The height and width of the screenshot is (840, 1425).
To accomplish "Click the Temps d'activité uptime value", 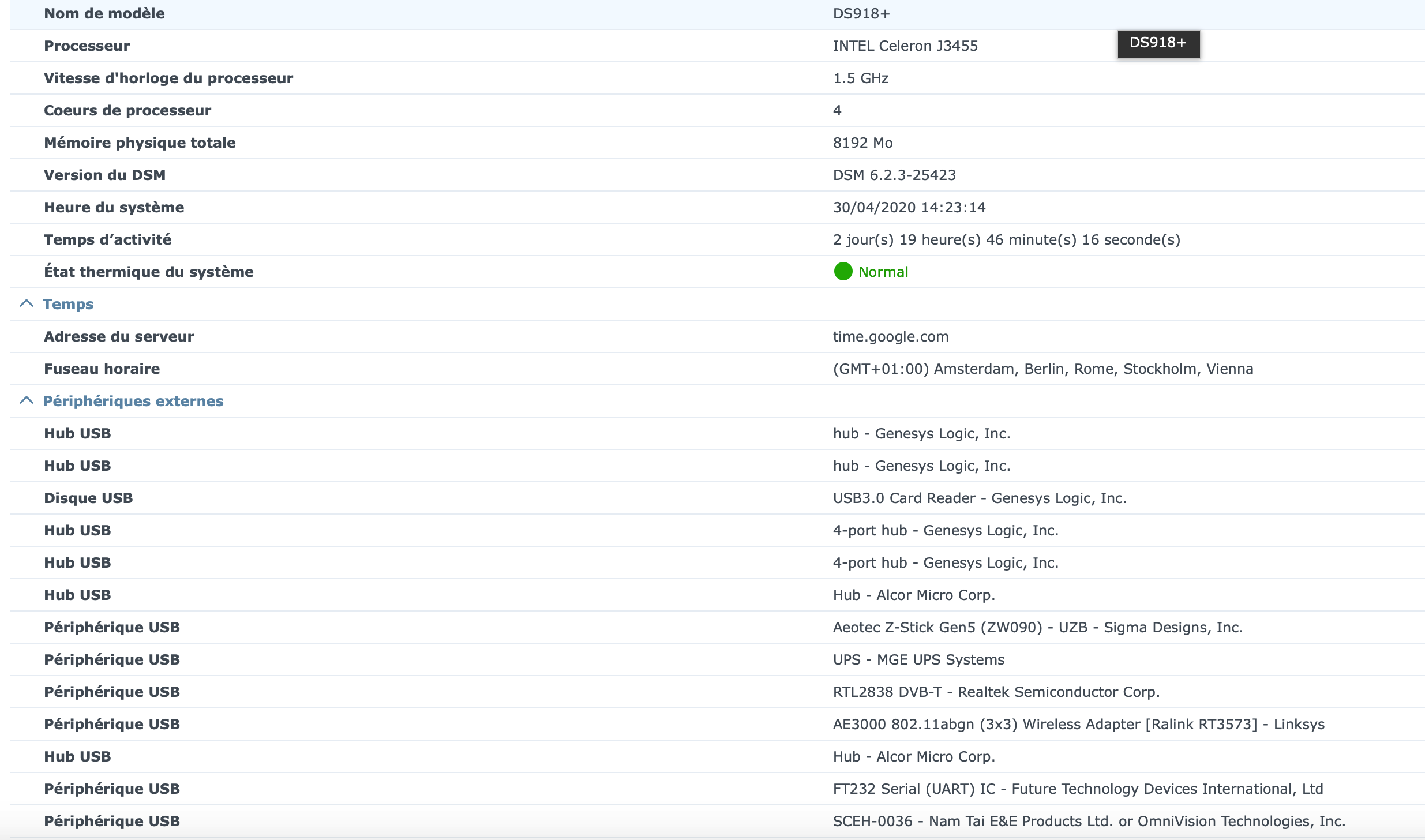I will pyautogui.click(x=1006, y=239).
